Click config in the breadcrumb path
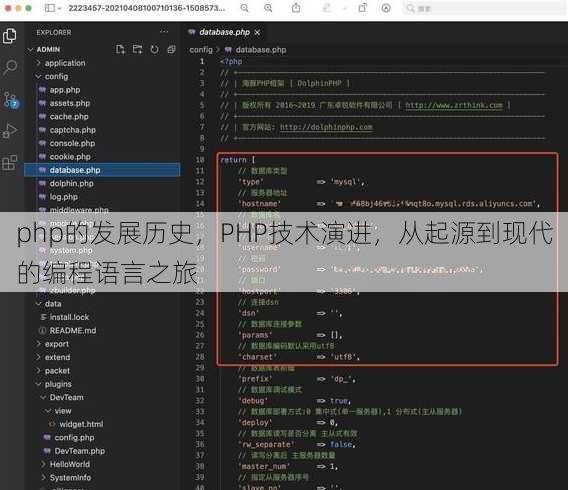Viewport: 568px width, 490px height. [x=201, y=50]
